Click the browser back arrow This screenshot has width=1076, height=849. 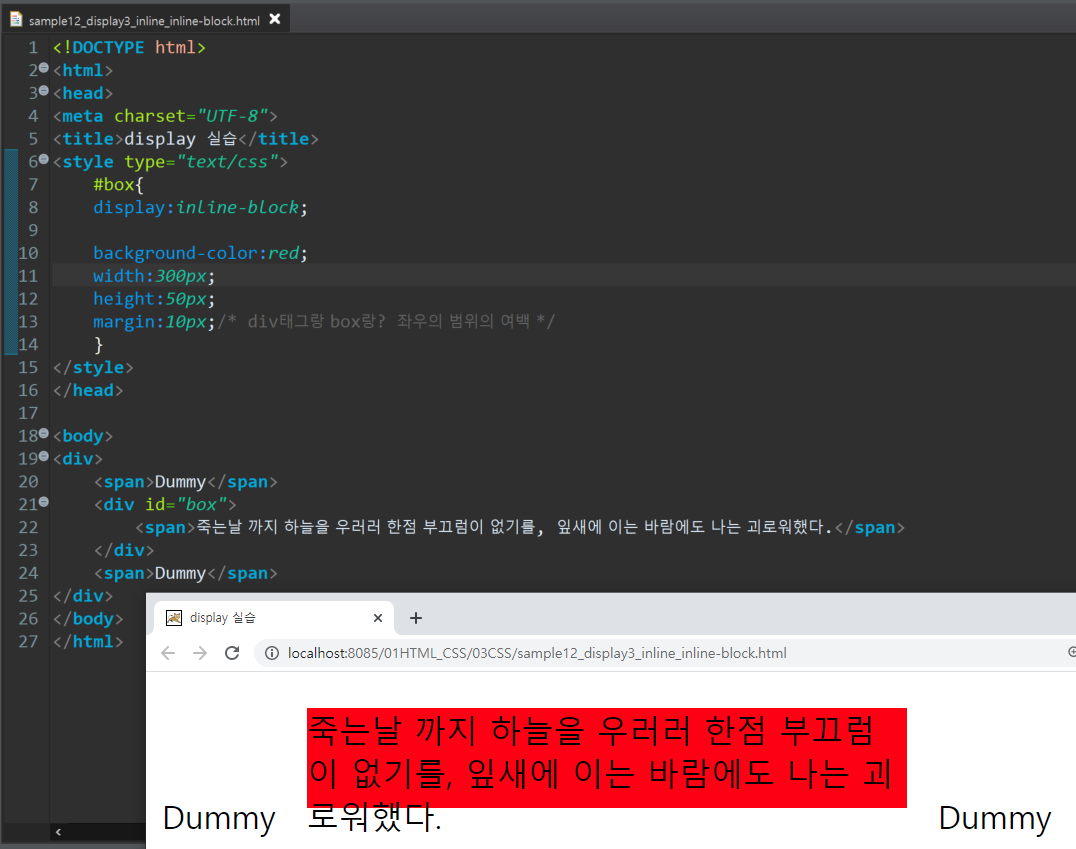pos(168,653)
